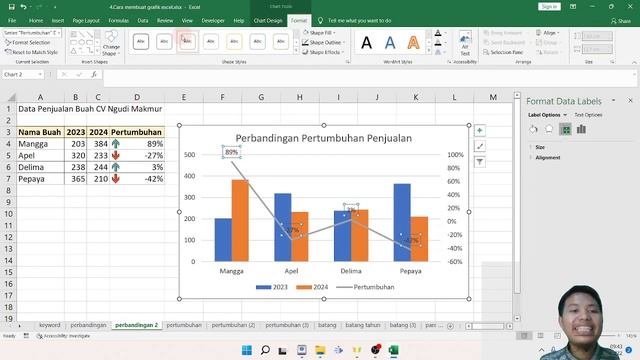640x360 pixels.
Task: Switch to Excel icon in the taskbar
Action: [x=393, y=350]
